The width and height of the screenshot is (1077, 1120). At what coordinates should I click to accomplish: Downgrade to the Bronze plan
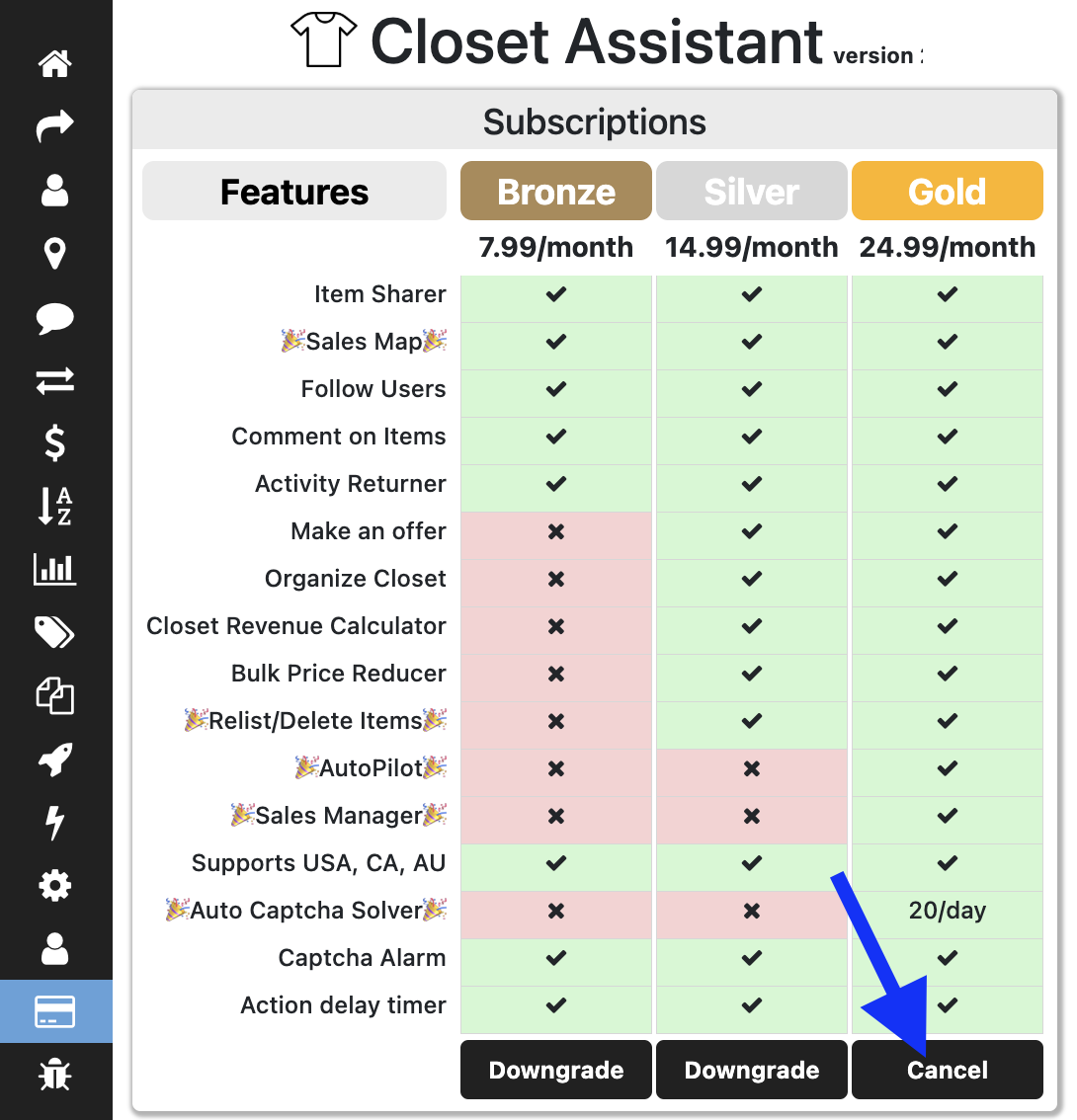click(556, 1070)
